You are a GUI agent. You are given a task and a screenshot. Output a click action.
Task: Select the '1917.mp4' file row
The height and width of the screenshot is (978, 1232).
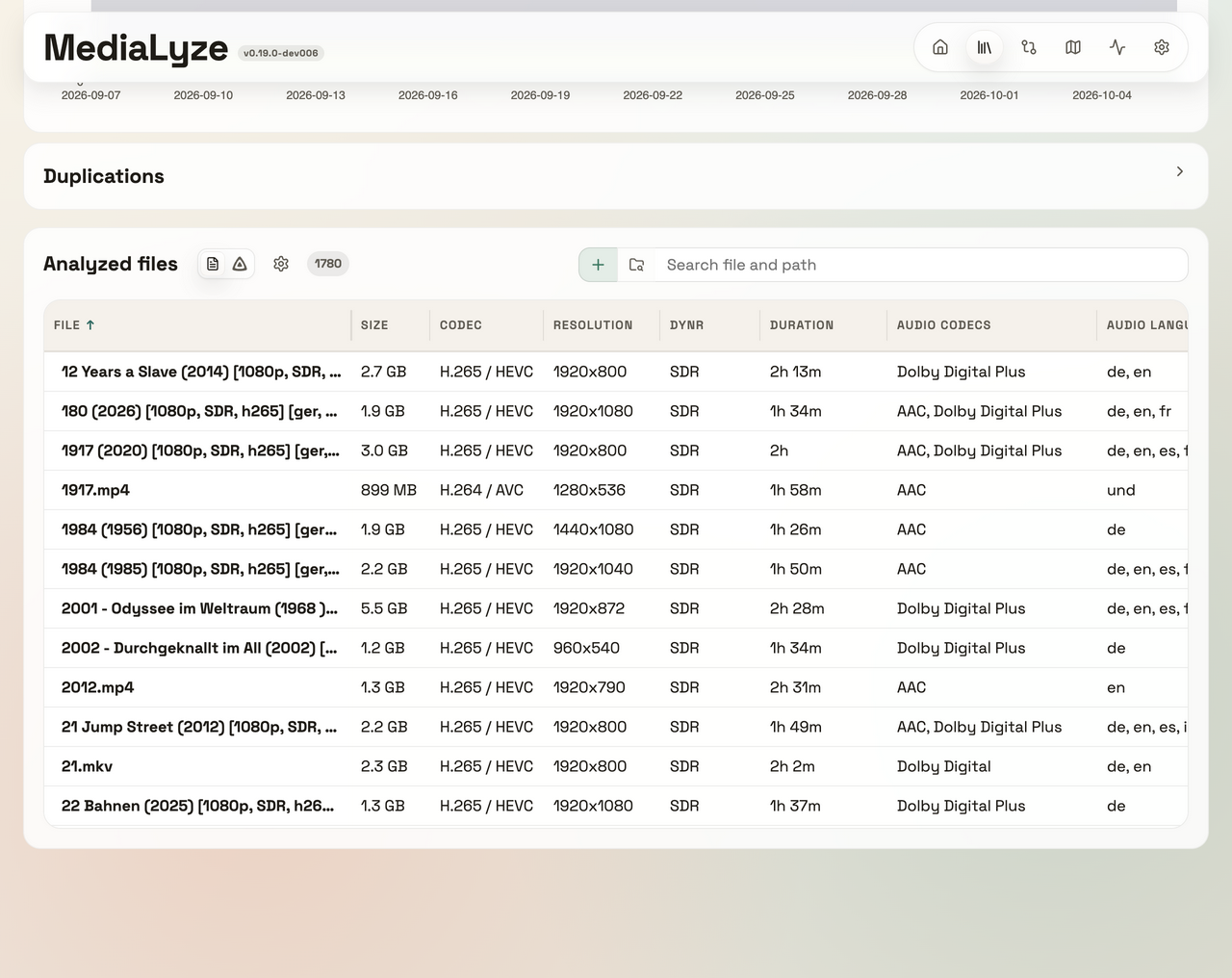click(x=616, y=490)
